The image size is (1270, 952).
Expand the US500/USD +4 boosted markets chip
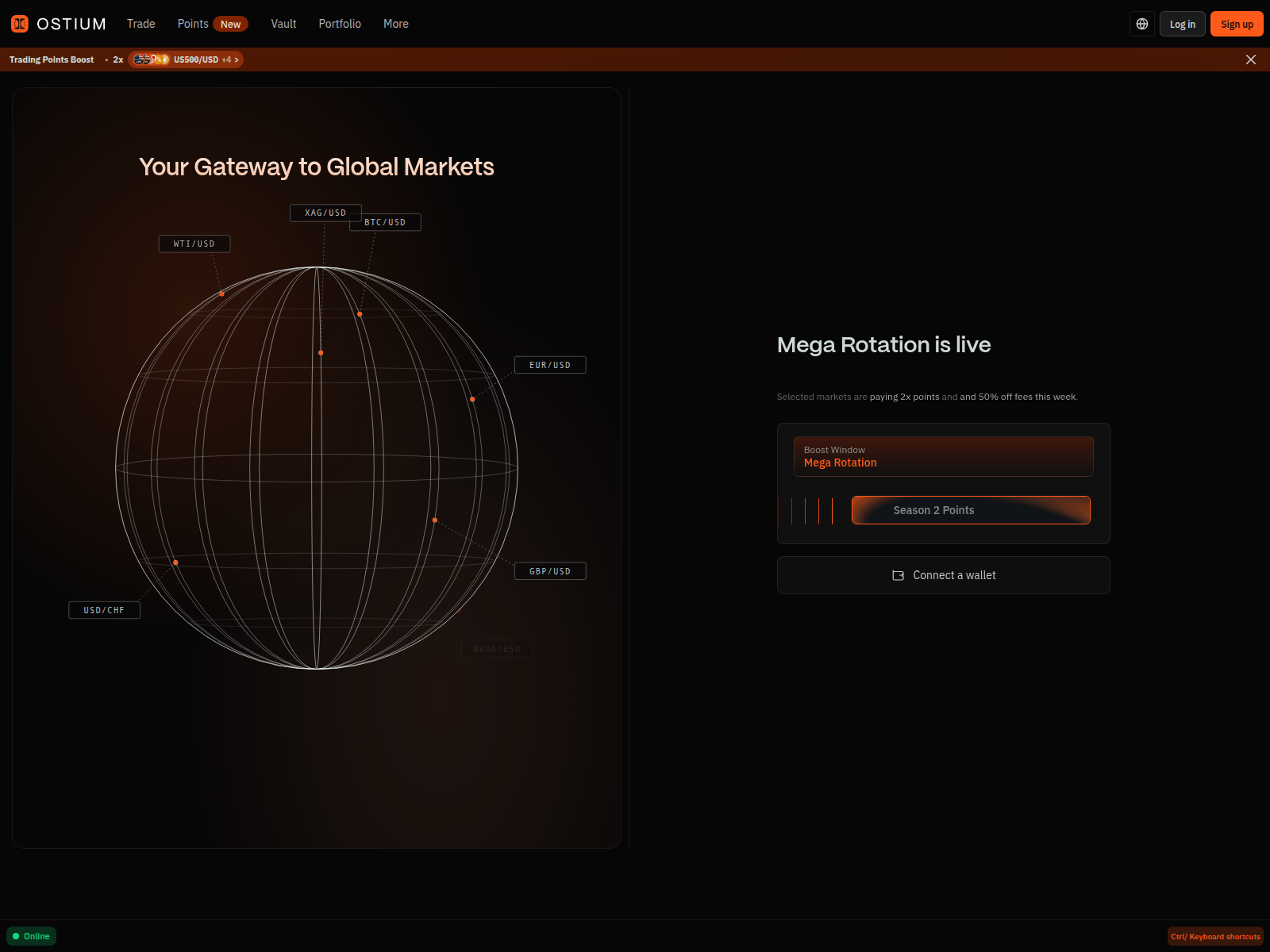pos(186,59)
